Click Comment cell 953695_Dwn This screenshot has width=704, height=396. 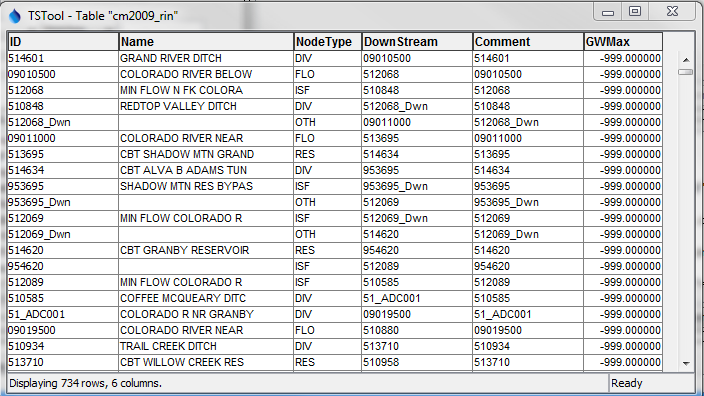(528, 202)
